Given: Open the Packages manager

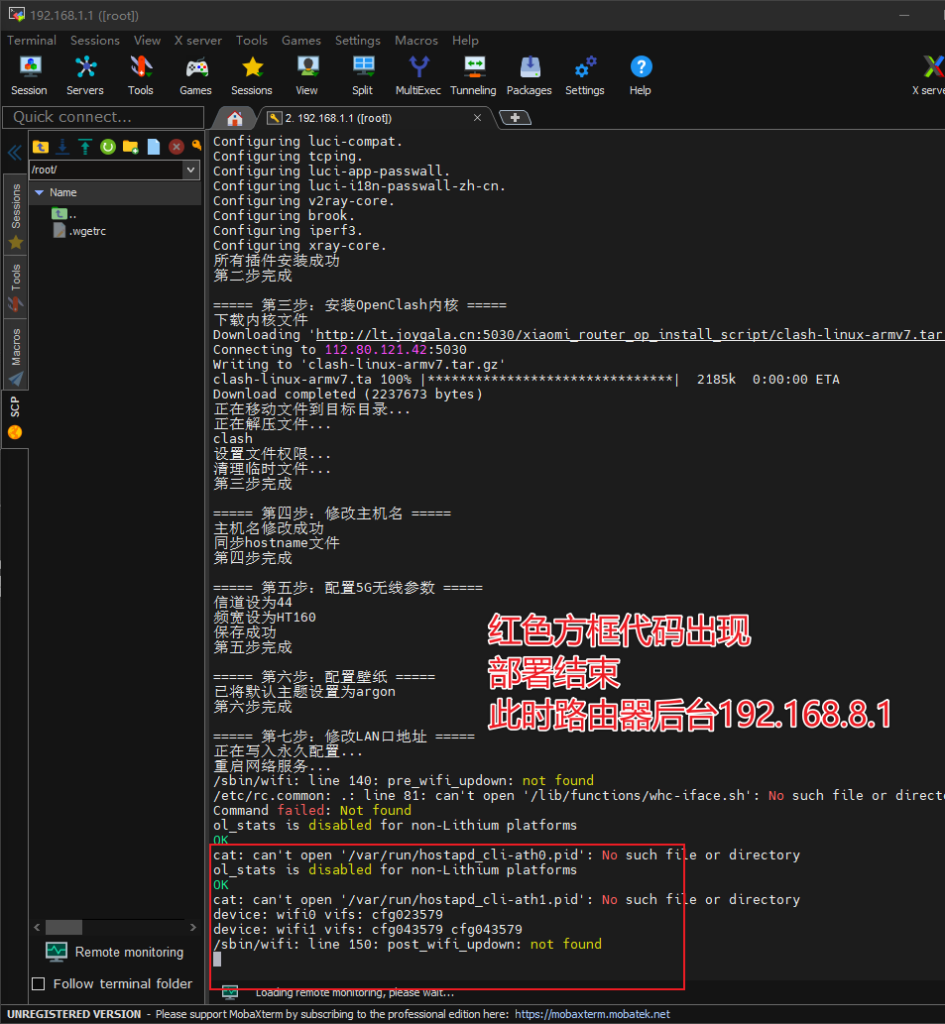Looking at the screenshot, I should (529, 75).
